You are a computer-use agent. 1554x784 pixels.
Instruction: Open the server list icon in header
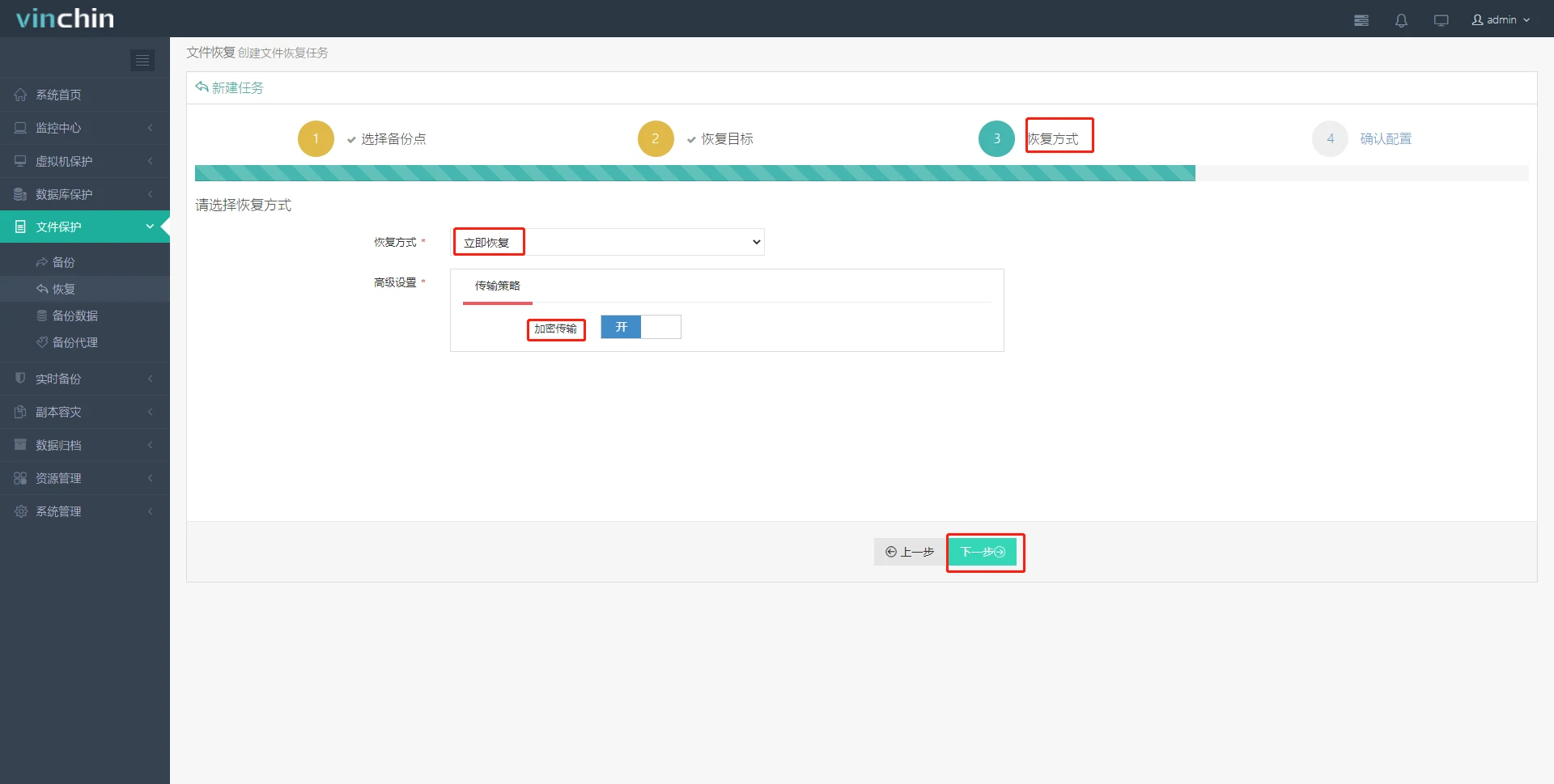(x=1361, y=20)
